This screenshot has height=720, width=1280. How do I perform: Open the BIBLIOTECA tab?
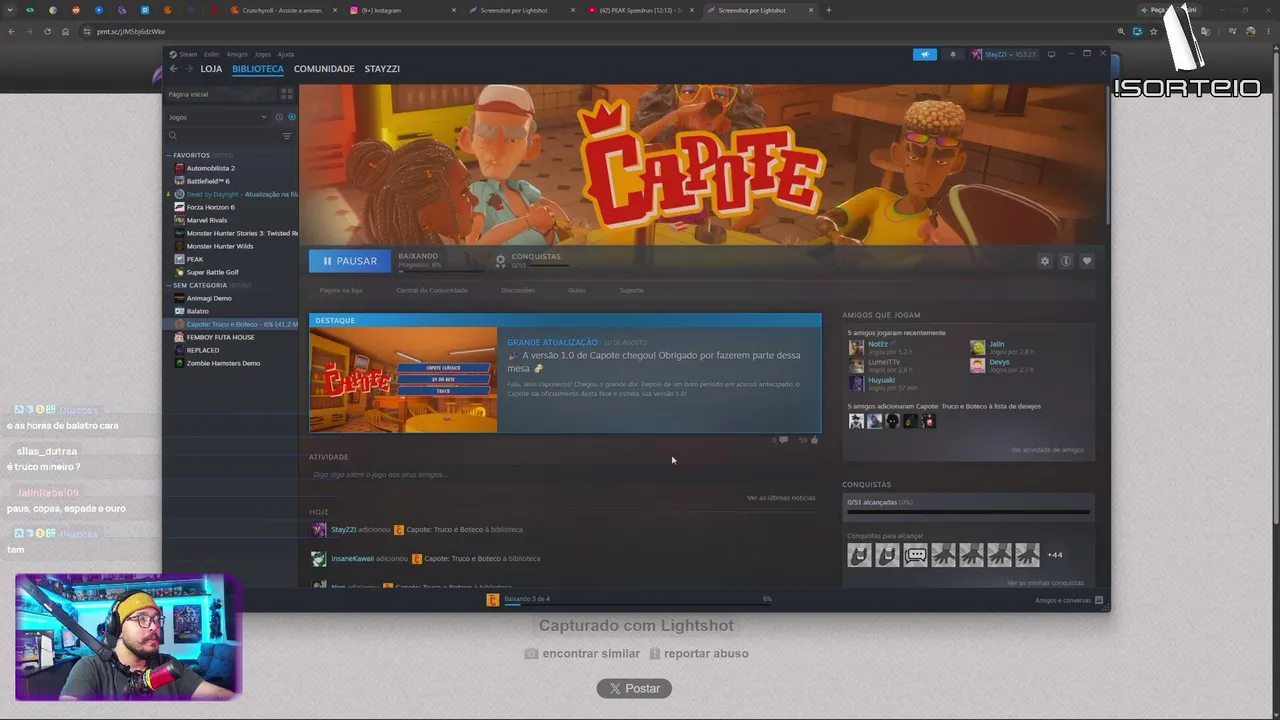click(x=258, y=69)
